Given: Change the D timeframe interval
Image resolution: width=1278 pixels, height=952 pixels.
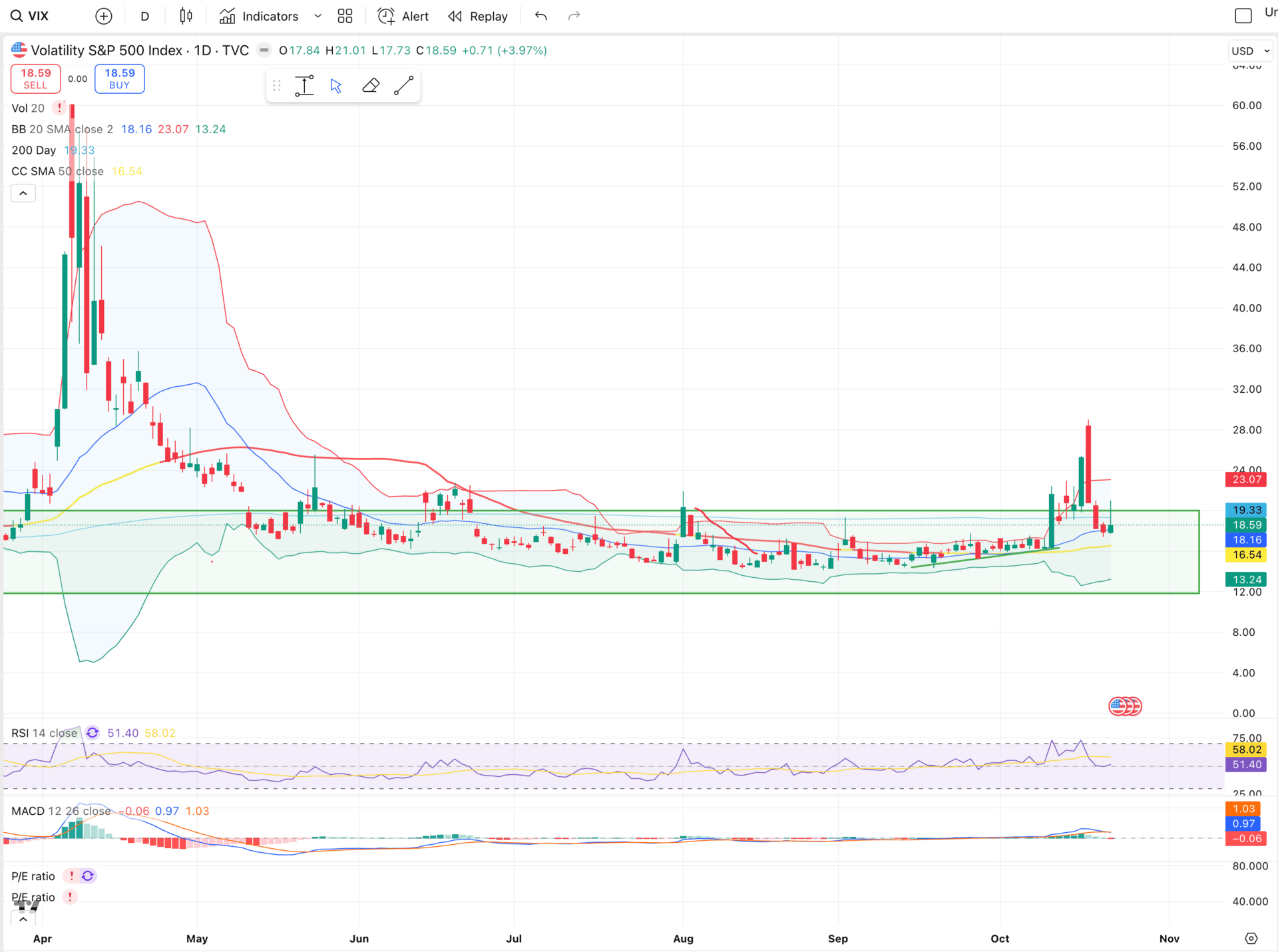Looking at the screenshot, I should tap(144, 16).
